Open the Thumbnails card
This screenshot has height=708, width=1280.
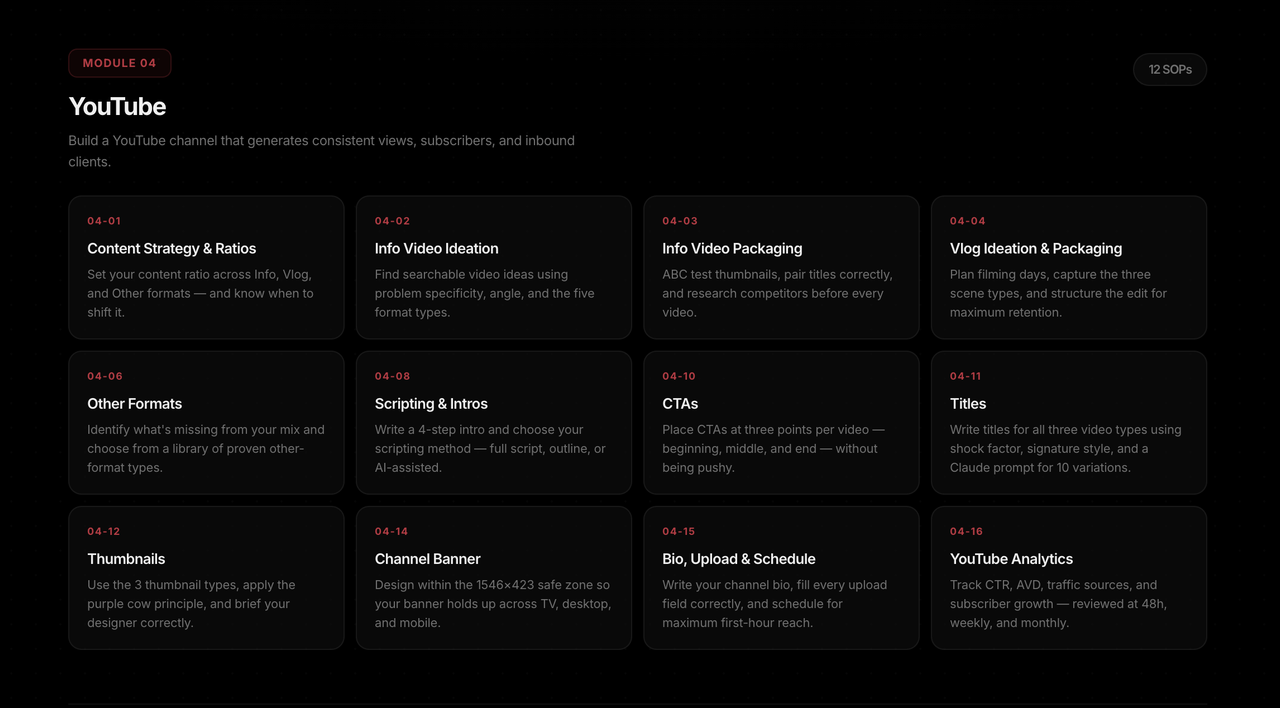[x=206, y=578]
